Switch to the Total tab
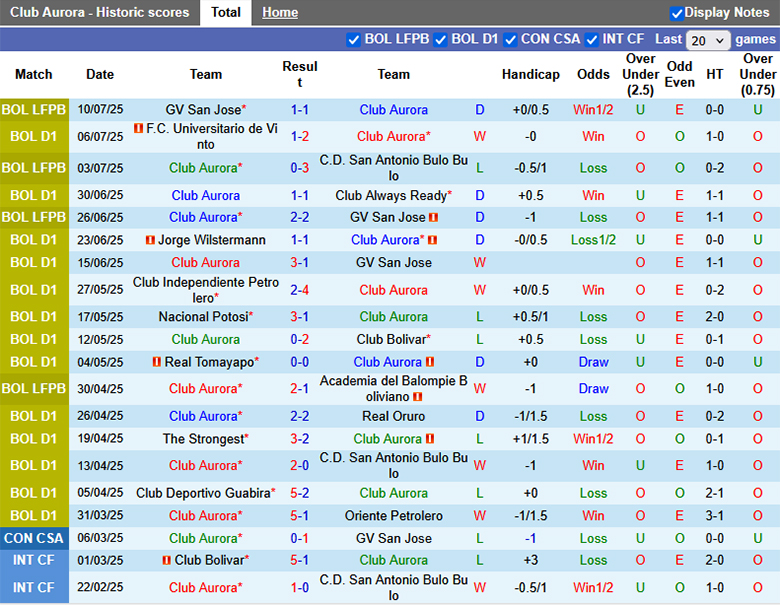Image resolution: width=780 pixels, height=605 pixels. pyautogui.click(x=225, y=12)
